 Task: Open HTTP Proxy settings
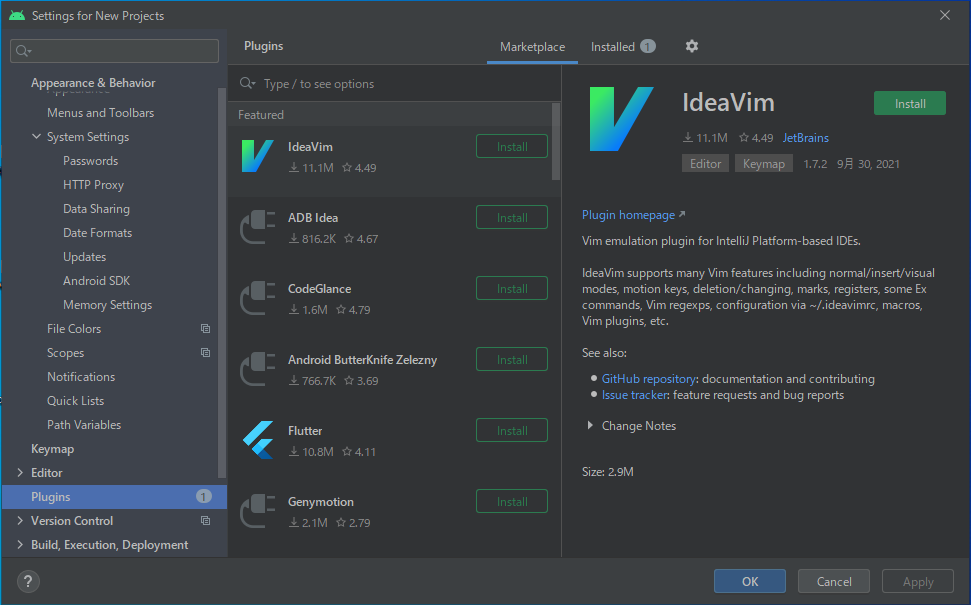[94, 185]
